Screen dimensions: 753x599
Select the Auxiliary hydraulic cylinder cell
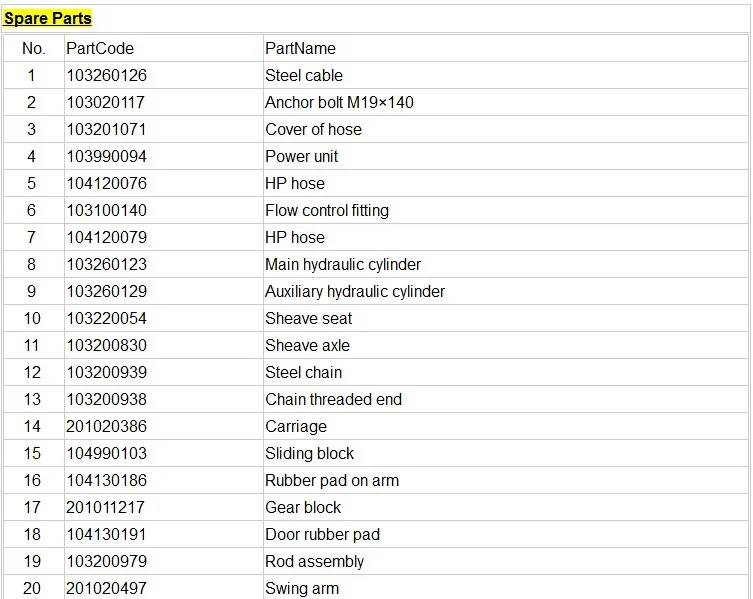(x=355, y=291)
